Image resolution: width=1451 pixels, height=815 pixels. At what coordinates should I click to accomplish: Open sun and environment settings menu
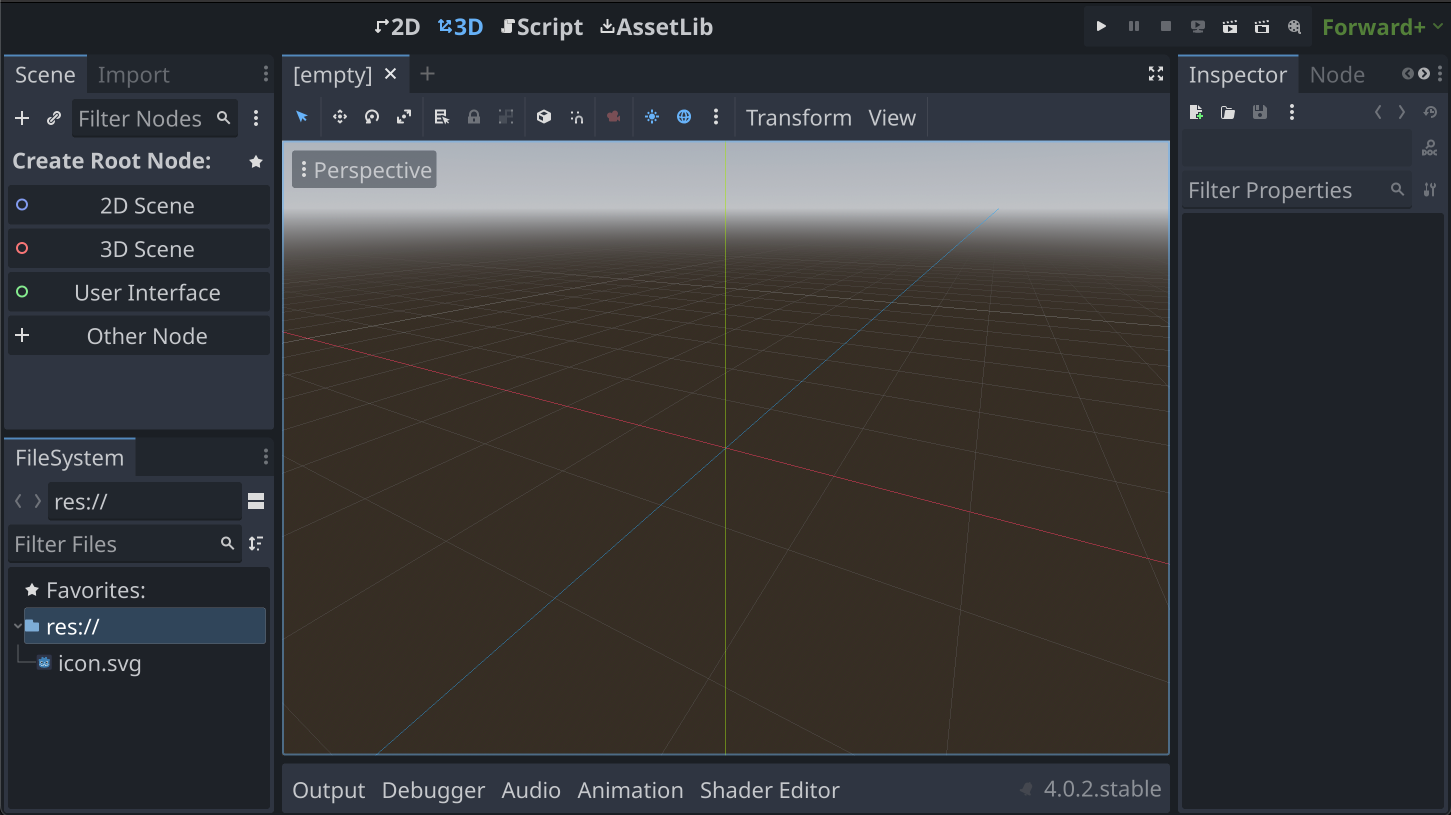coord(716,117)
